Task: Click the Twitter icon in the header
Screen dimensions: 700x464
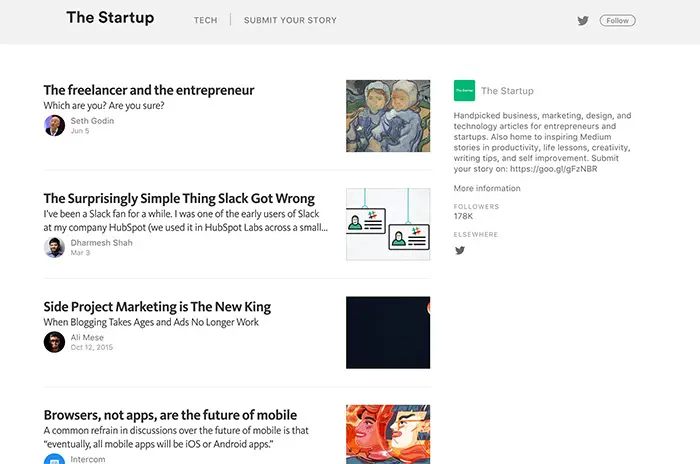Action: click(x=583, y=20)
